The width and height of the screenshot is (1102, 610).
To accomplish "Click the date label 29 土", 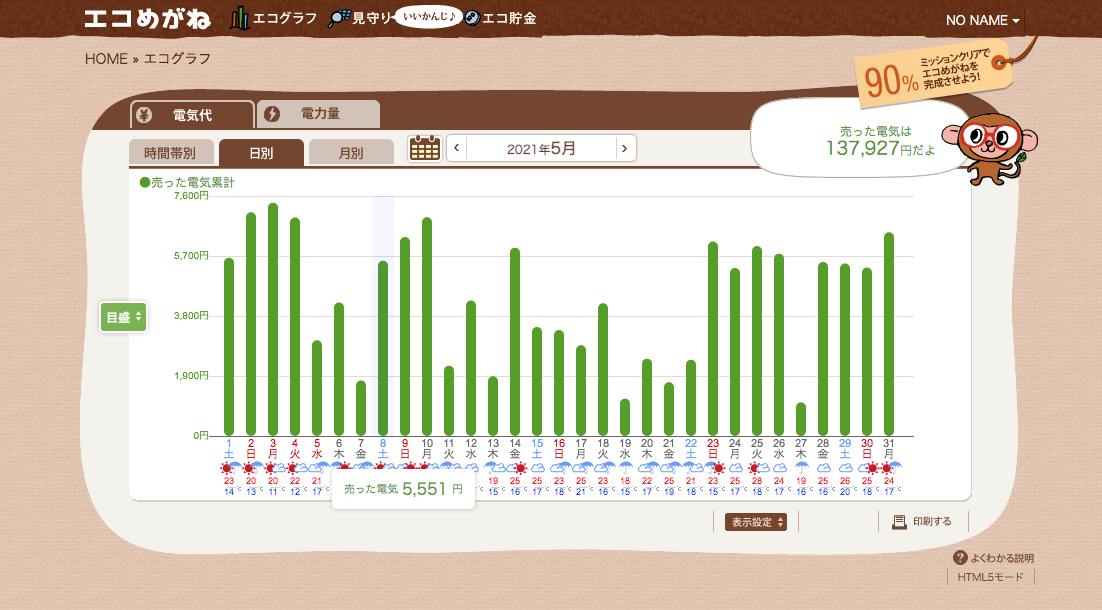I will [x=845, y=449].
